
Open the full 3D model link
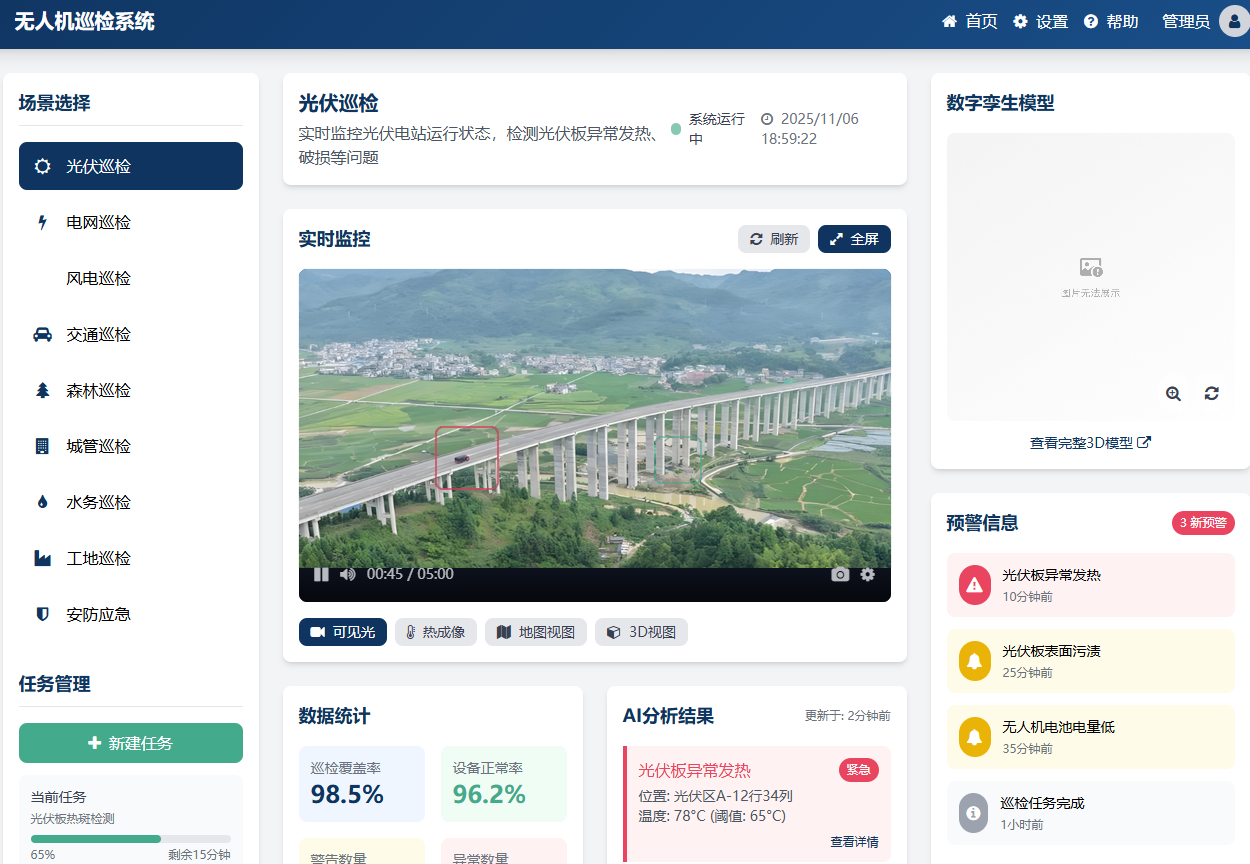pyautogui.click(x=1090, y=443)
